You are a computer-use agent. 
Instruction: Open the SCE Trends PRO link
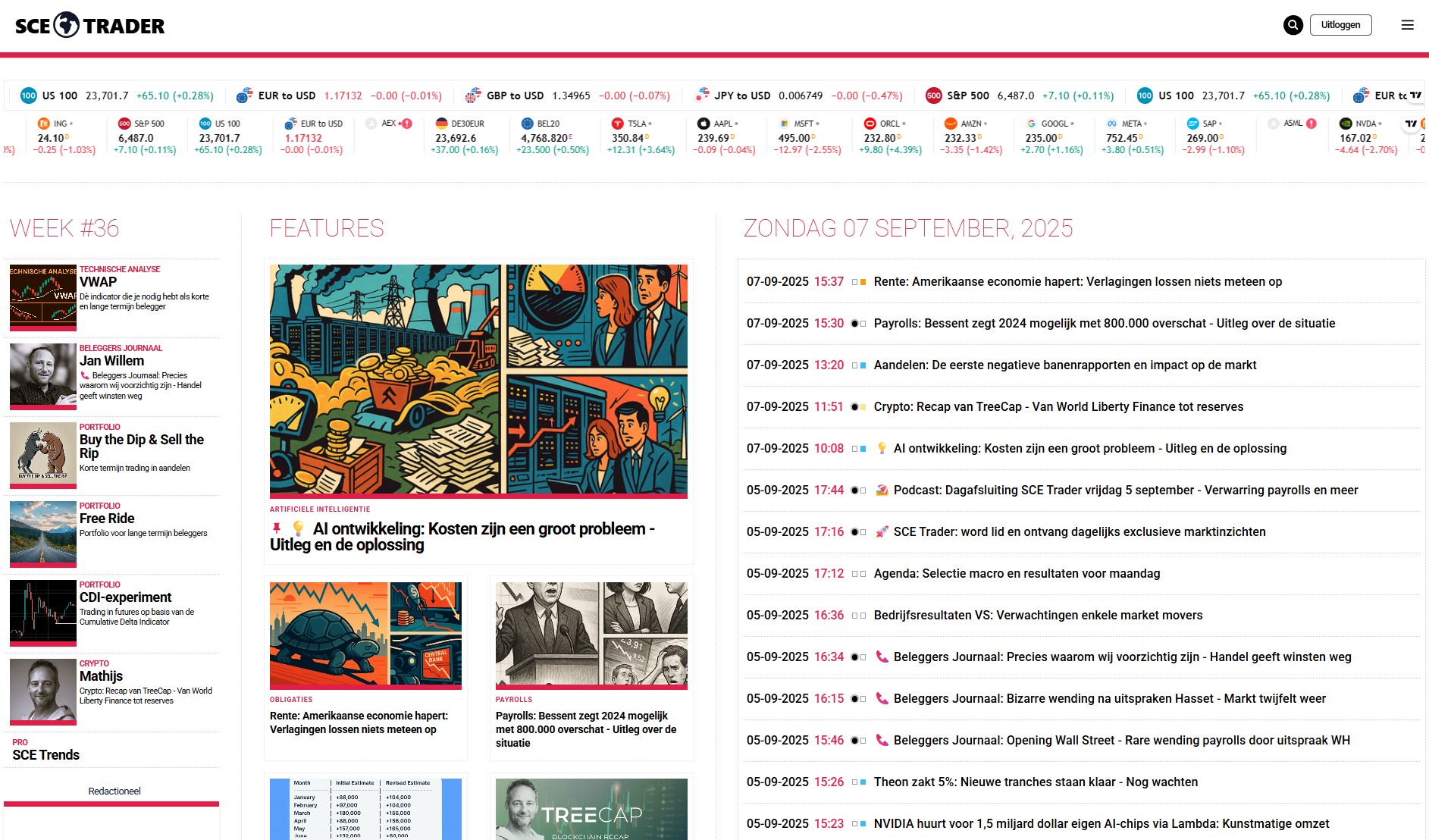click(45, 754)
